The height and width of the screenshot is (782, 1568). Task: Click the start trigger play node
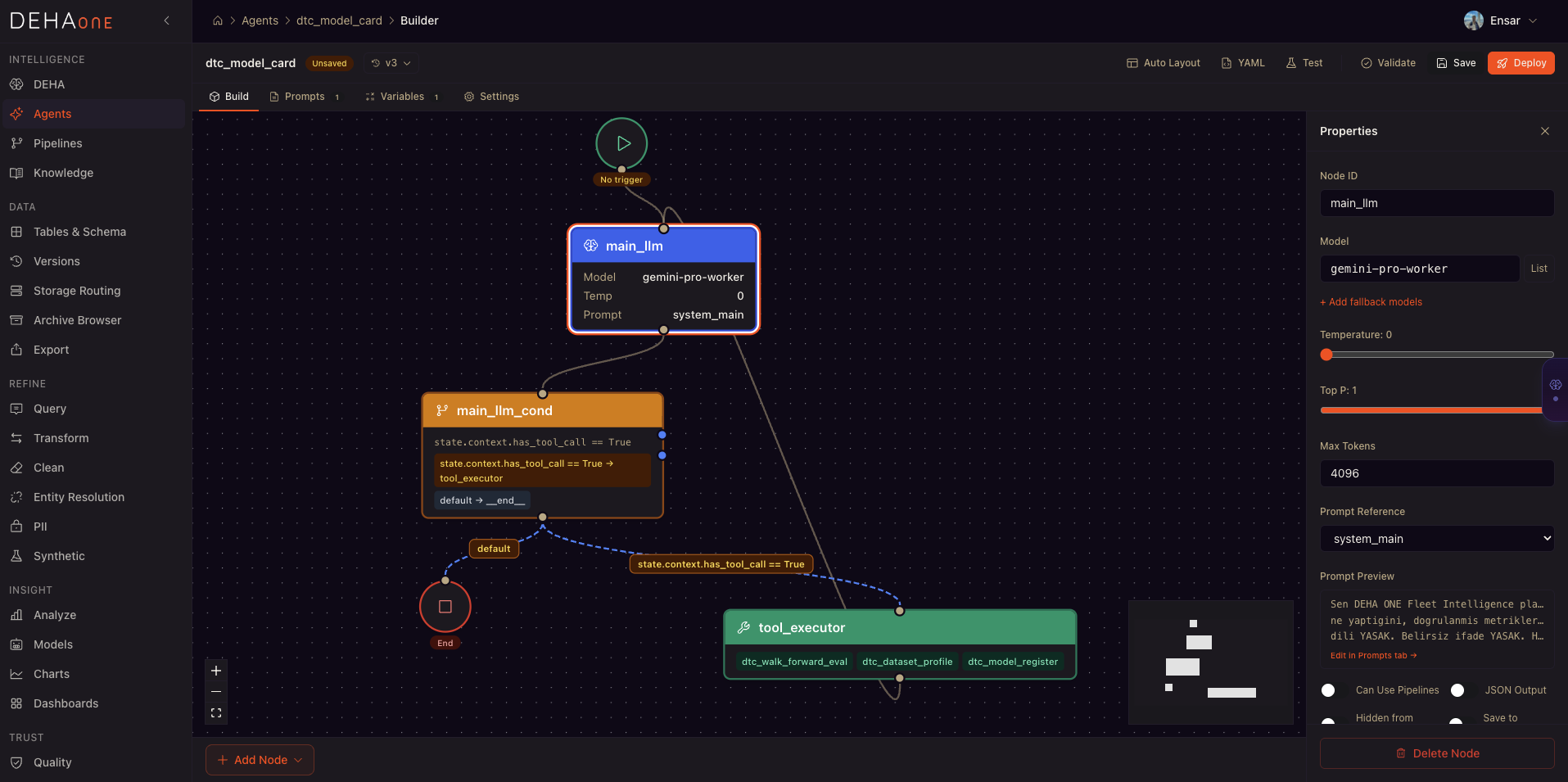[x=621, y=143]
